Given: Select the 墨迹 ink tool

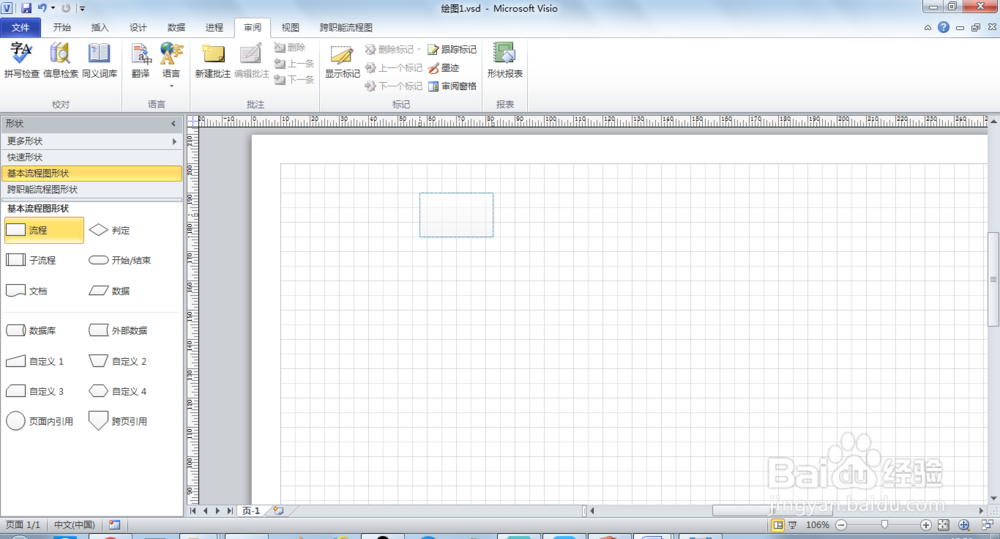Looking at the screenshot, I should tap(444, 68).
